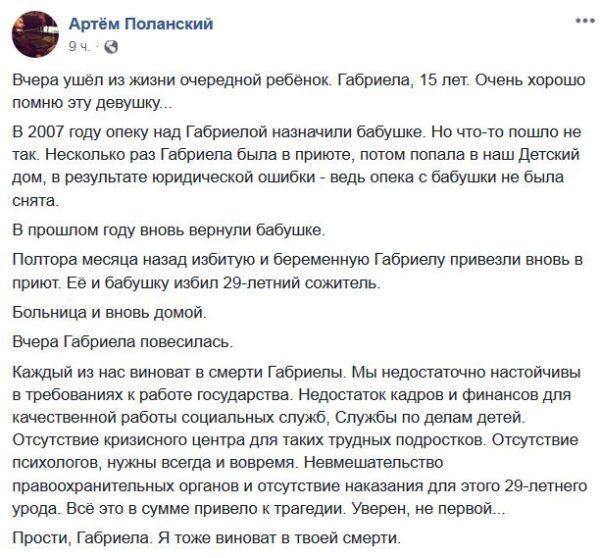Open the three-dot post options menu

coord(585,21)
